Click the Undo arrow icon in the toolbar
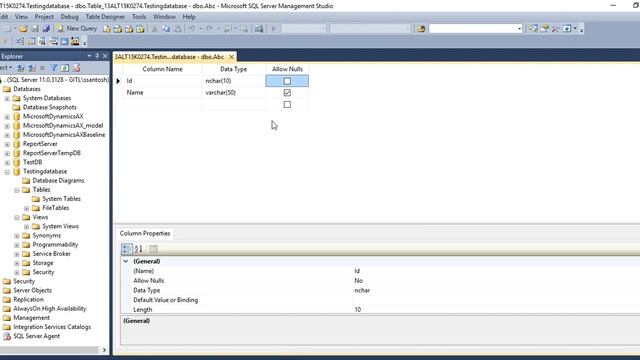 pos(191,29)
